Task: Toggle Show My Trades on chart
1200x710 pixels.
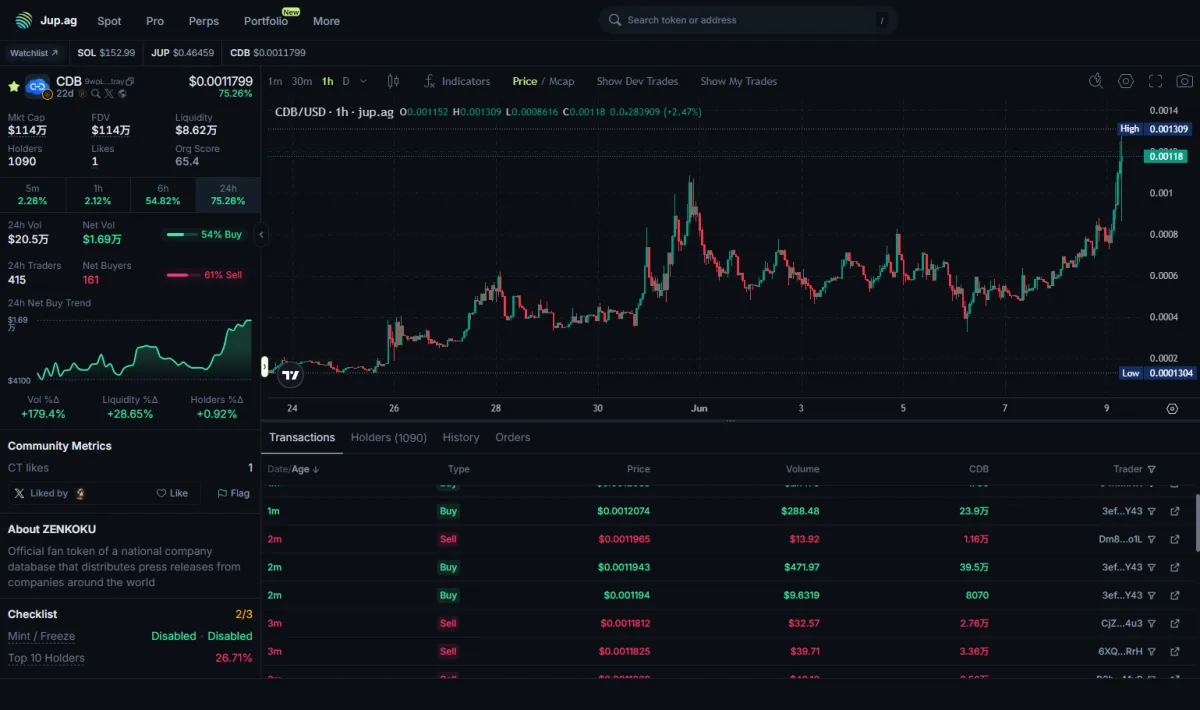Action: [x=738, y=81]
